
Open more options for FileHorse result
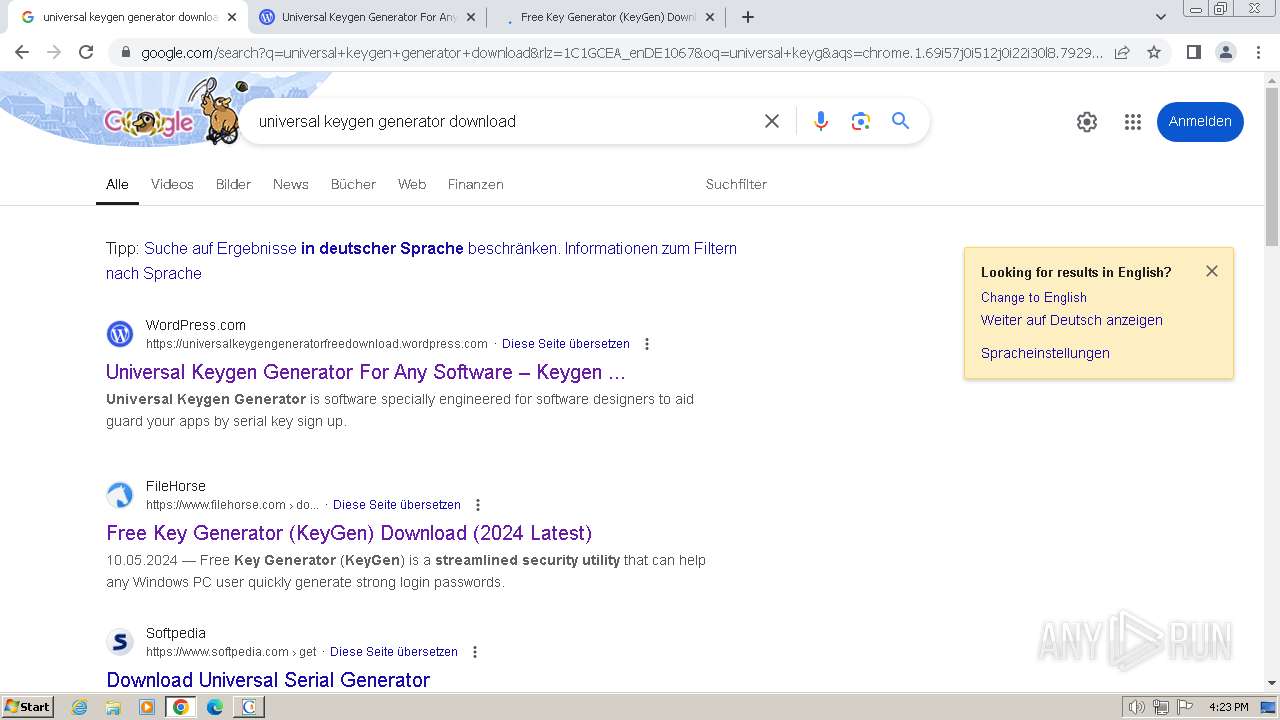(x=478, y=505)
